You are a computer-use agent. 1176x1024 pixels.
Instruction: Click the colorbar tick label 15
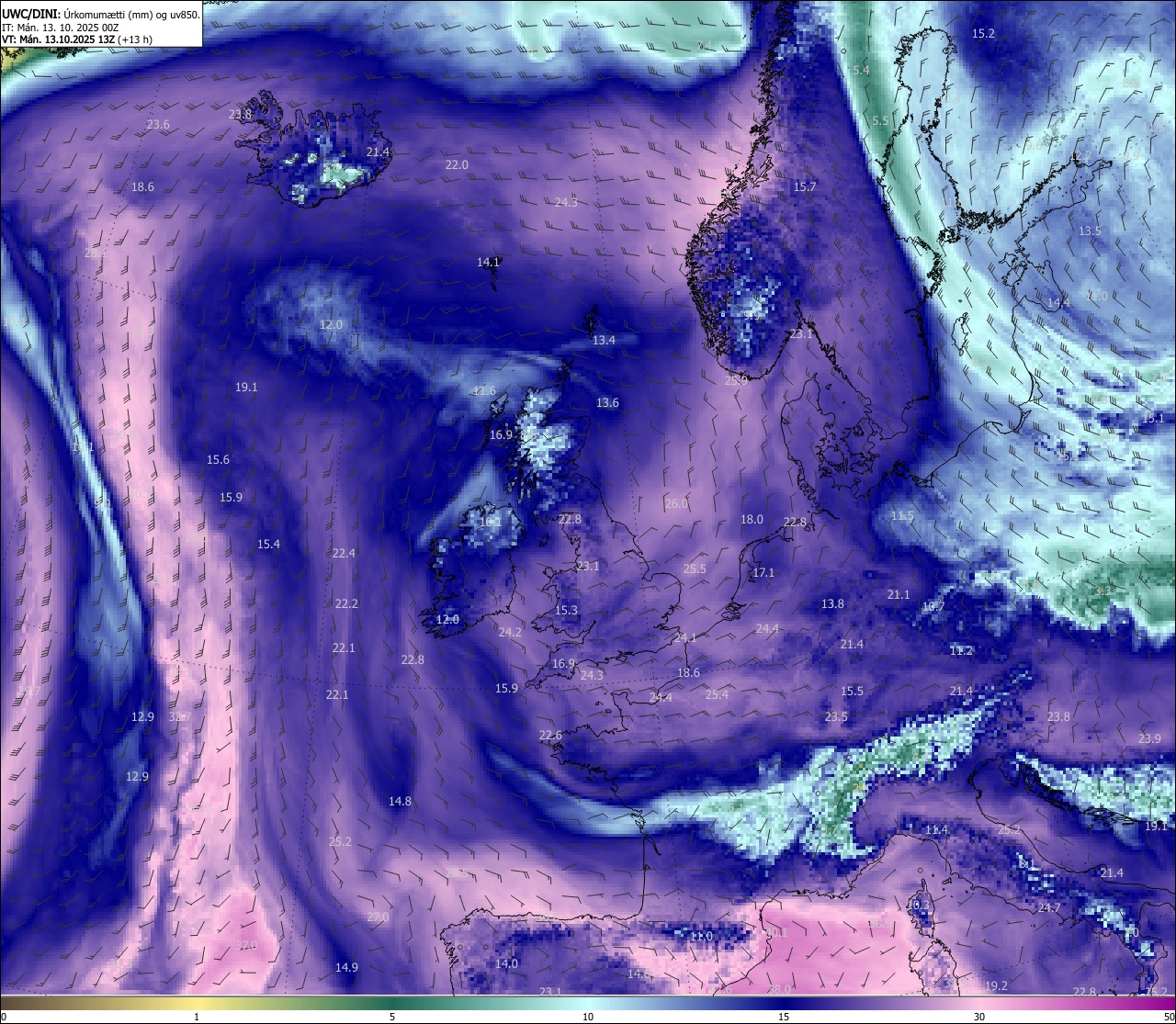pyautogui.click(x=784, y=1017)
